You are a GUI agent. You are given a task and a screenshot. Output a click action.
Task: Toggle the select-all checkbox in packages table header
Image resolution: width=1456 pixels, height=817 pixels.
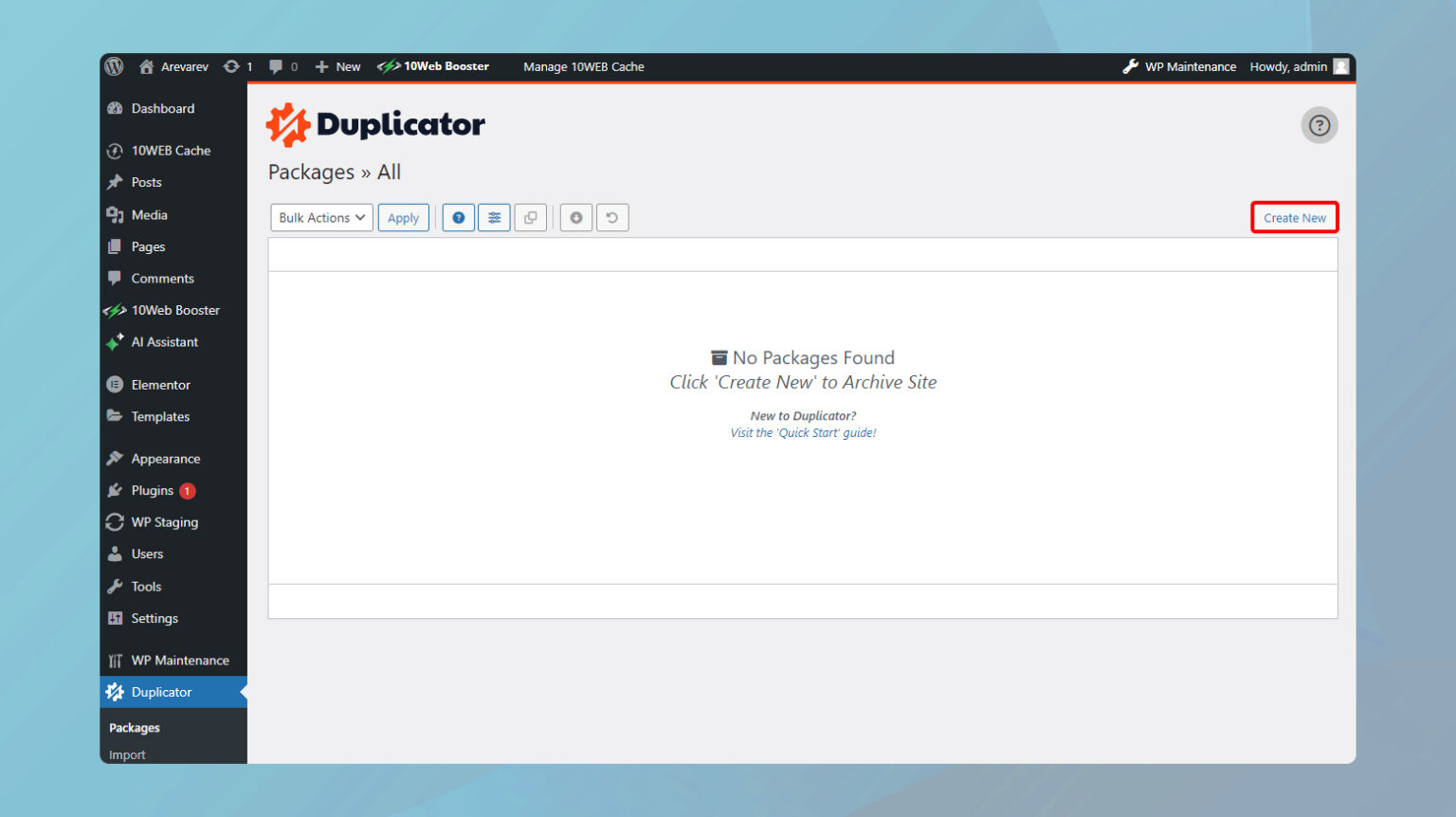pos(284,253)
